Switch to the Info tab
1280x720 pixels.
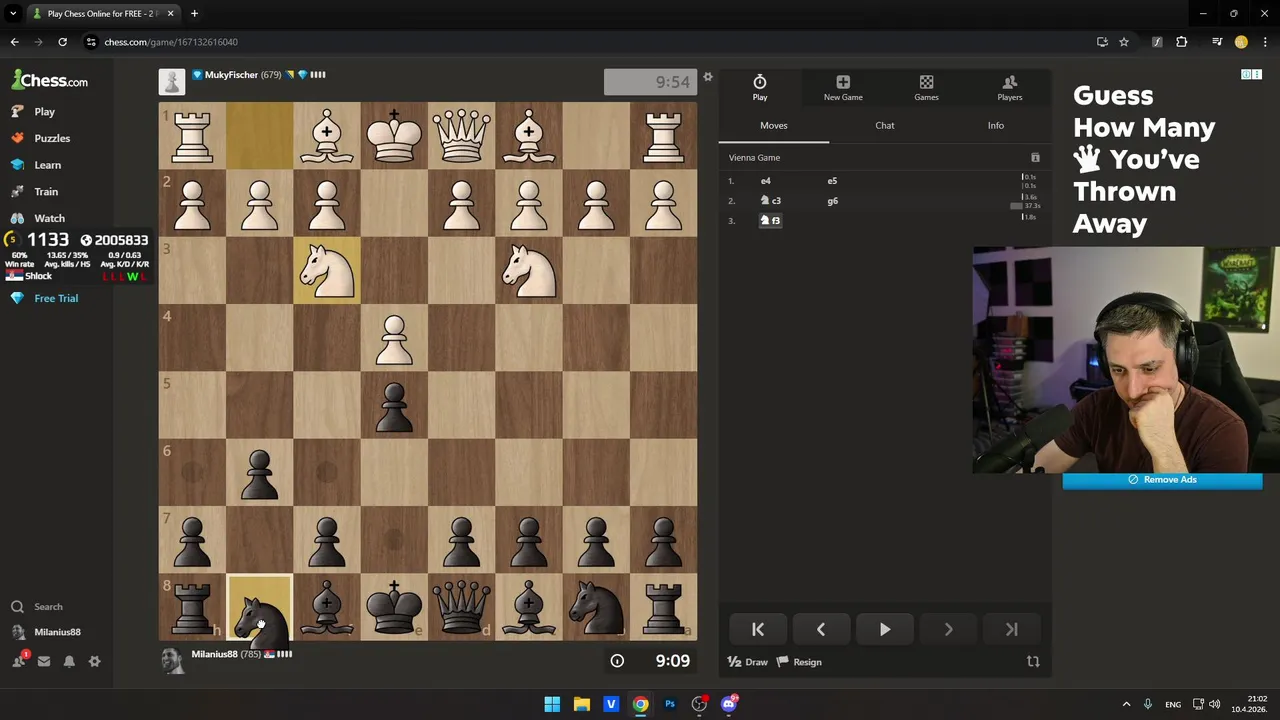(x=996, y=125)
